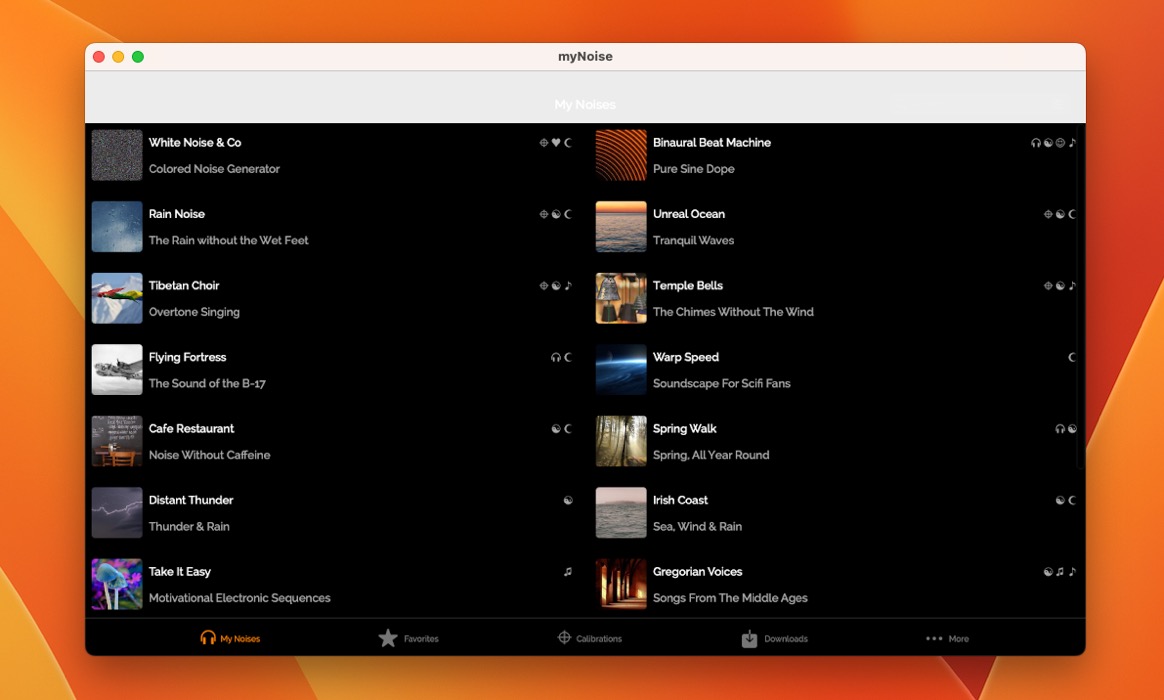This screenshot has width=1164, height=700.
Task: Click the moon icon on Irish Coast
Action: tap(1072, 500)
